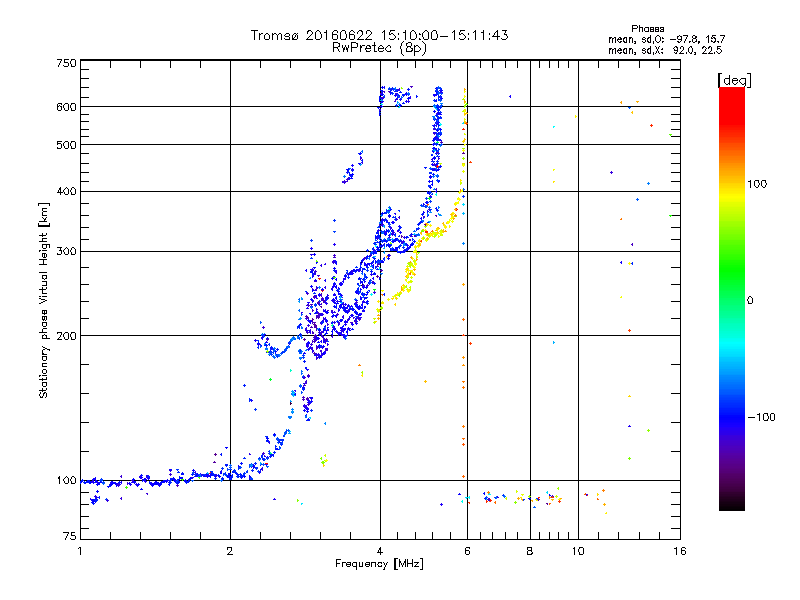Screen dimensions: 800x600
Task: Click the x-axis tick label '6'
Action: pos(467,551)
